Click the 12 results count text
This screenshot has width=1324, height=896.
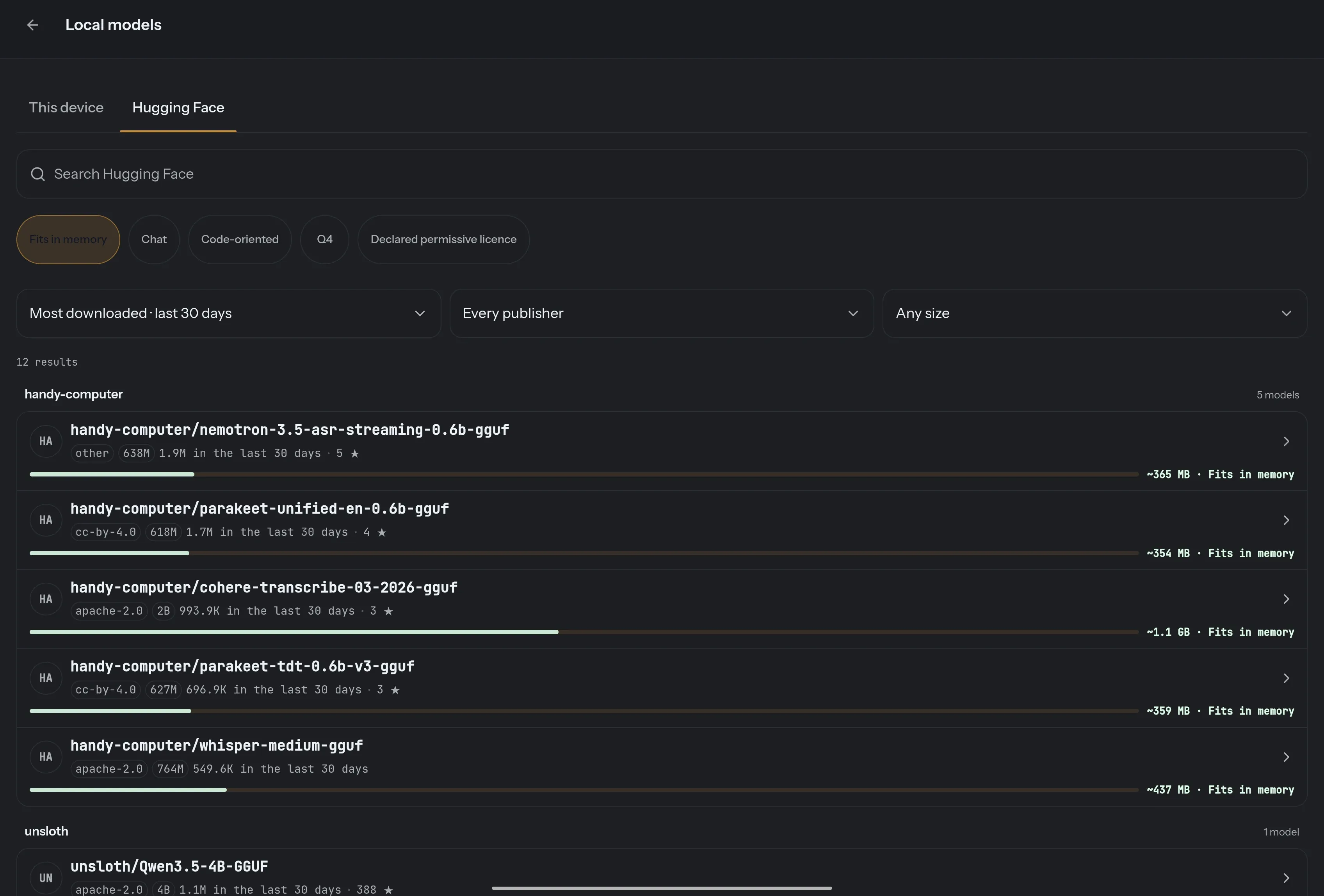tap(47, 362)
